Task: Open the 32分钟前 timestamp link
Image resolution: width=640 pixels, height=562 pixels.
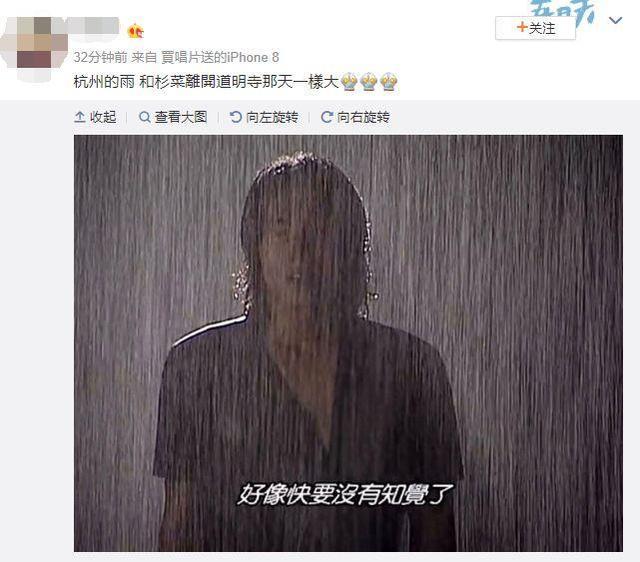Action: point(100,58)
